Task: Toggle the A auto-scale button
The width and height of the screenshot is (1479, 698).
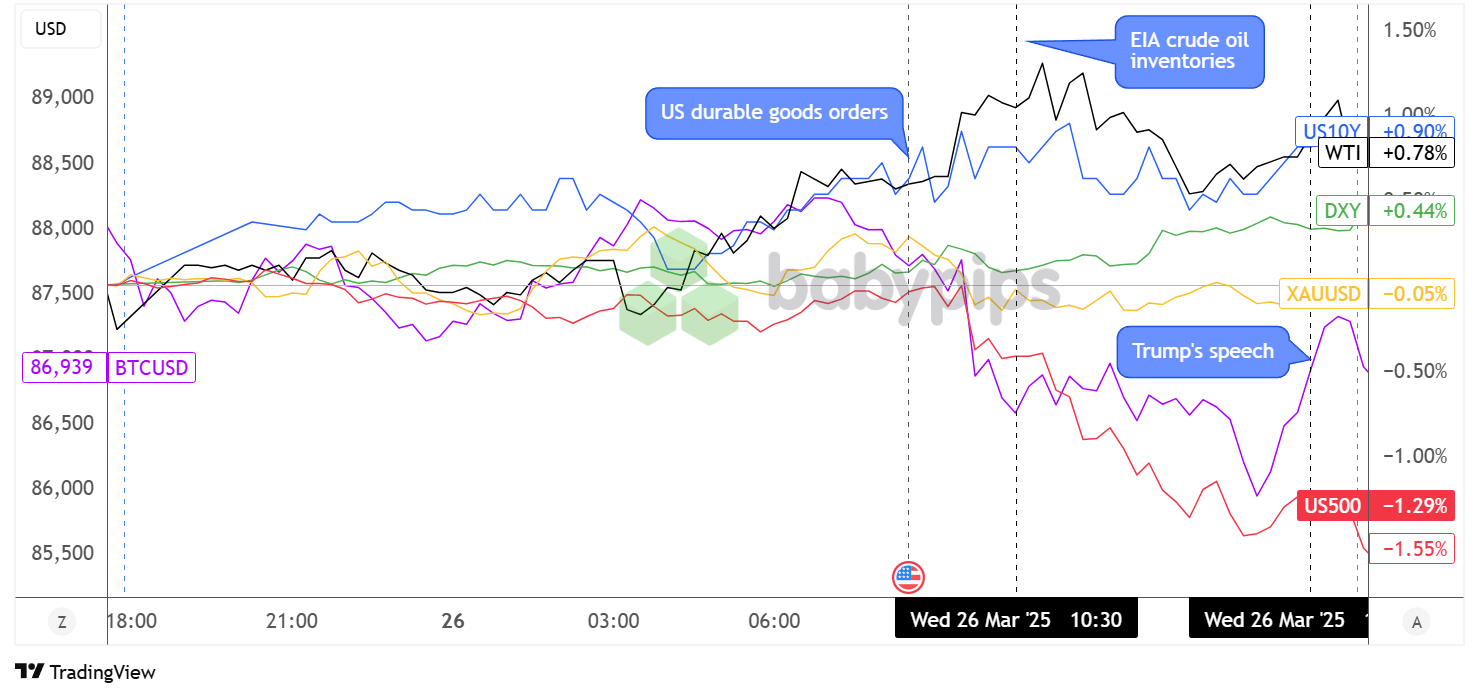Action: 1416,622
